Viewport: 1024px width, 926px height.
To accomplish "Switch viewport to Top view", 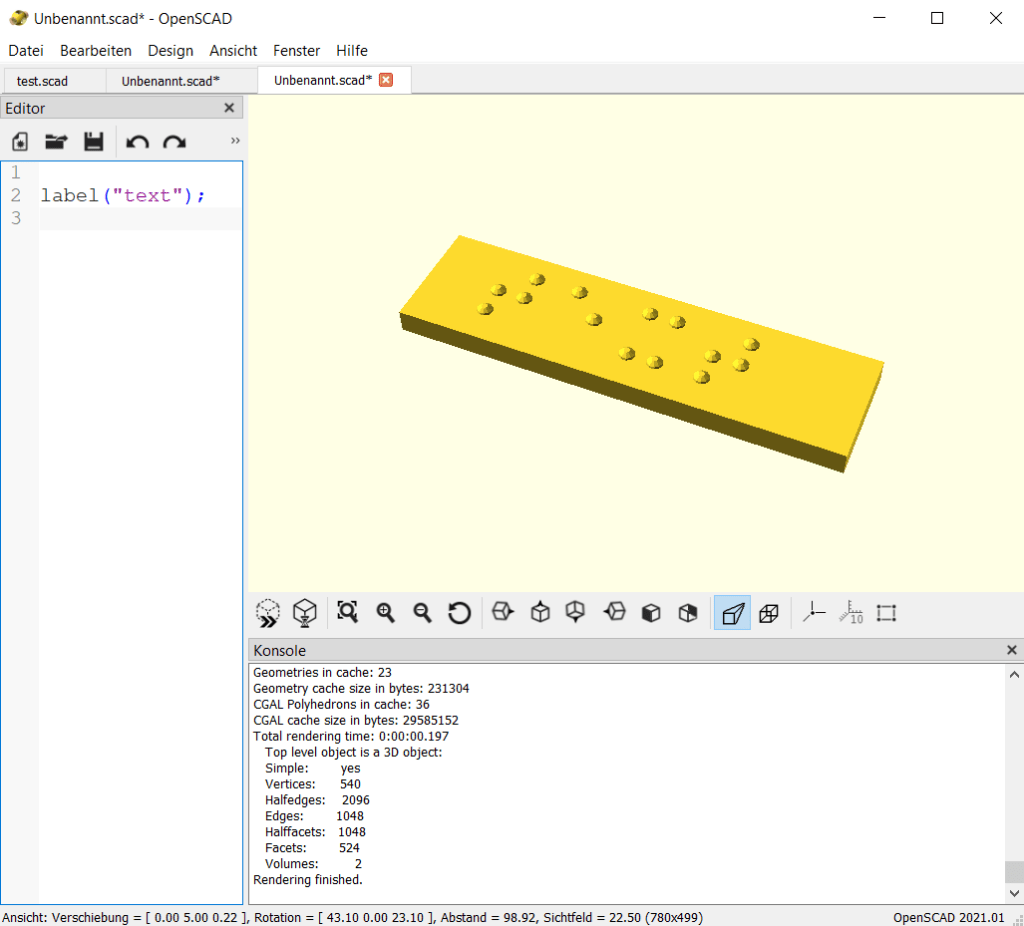I will [540, 612].
